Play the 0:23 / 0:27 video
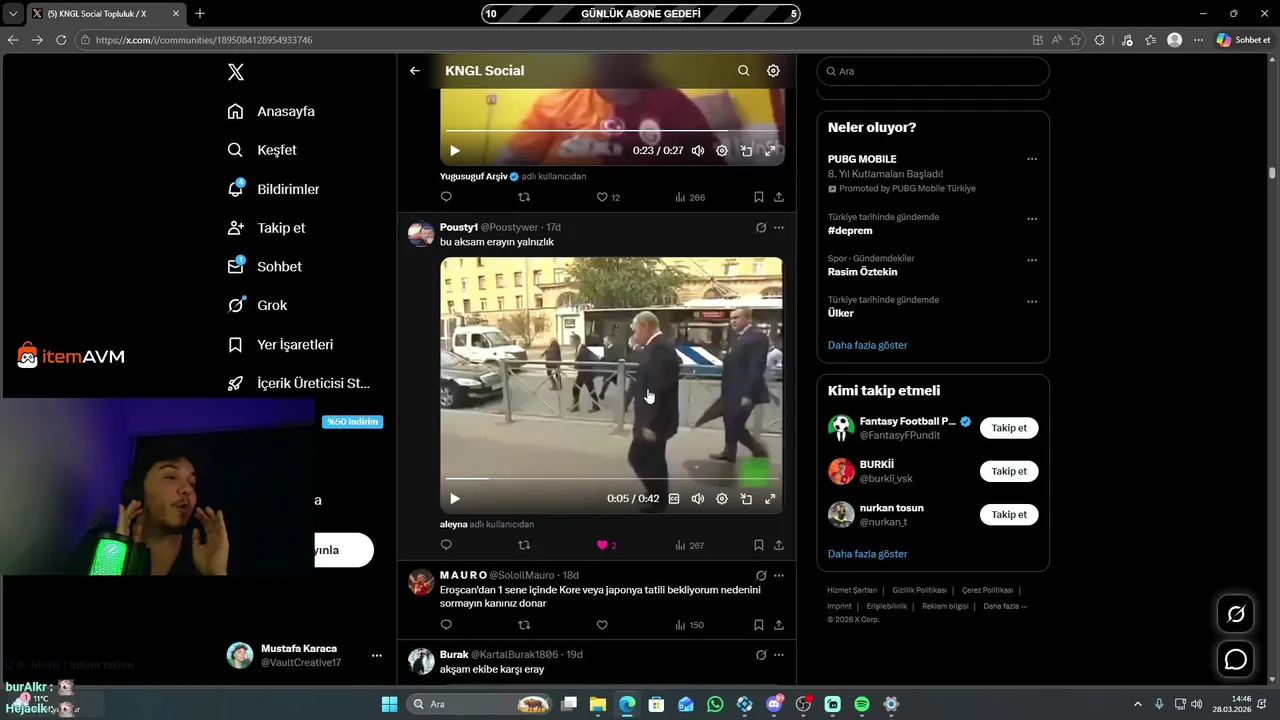Viewport: 1280px width, 720px height. coord(454,151)
